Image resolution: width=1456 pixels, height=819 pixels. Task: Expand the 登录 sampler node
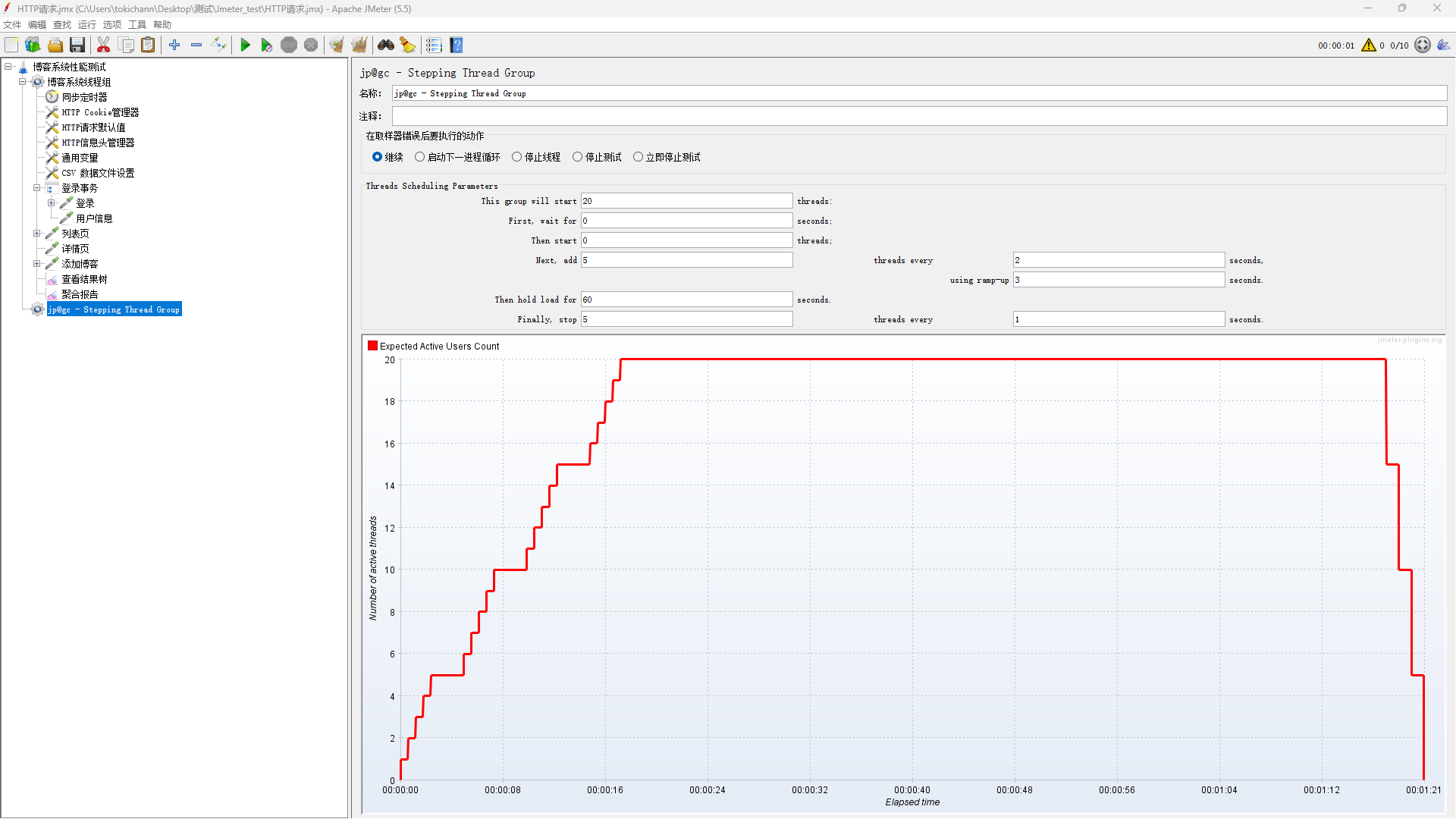pyautogui.click(x=51, y=203)
